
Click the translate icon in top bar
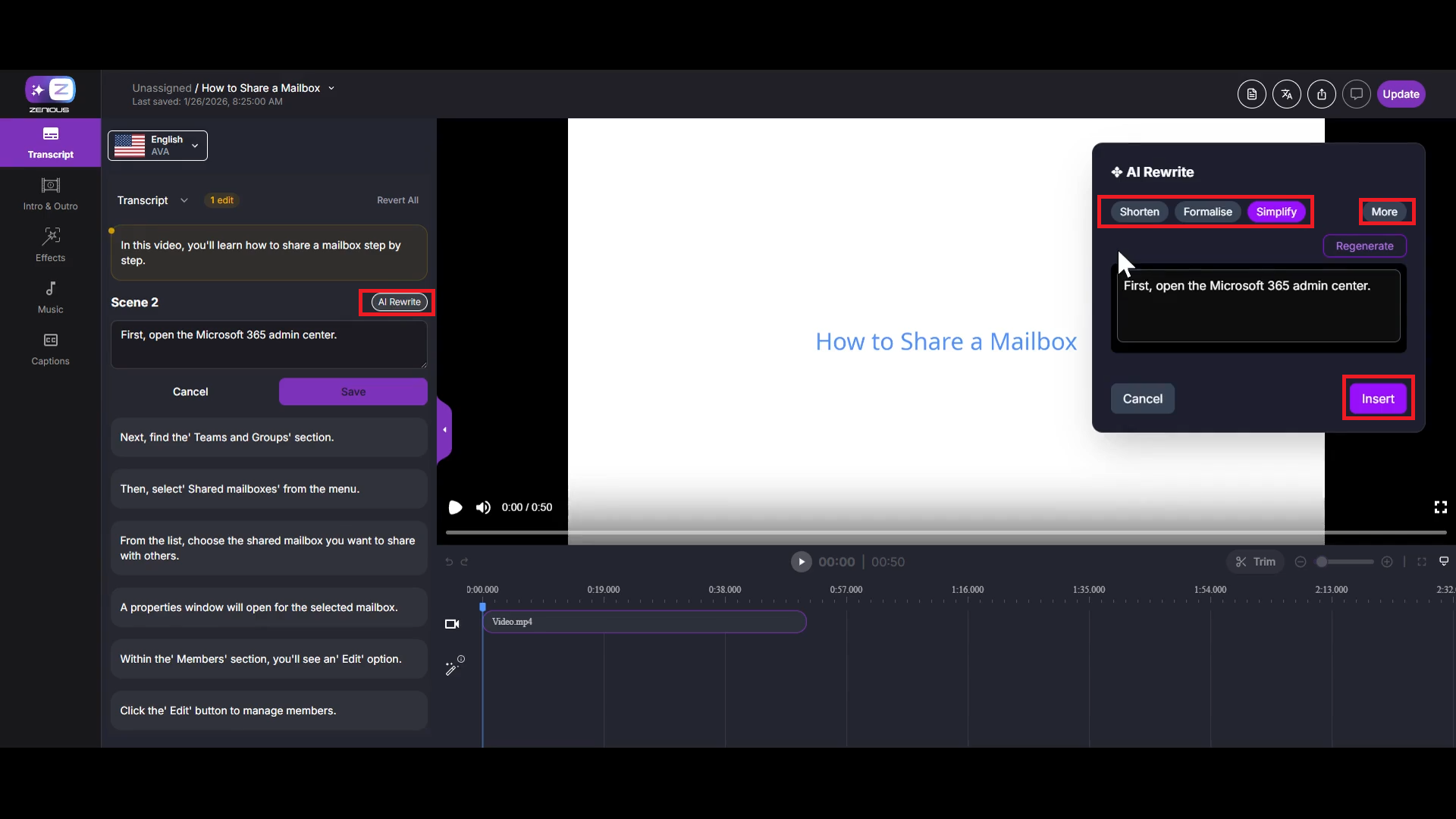(x=1286, y=94)
